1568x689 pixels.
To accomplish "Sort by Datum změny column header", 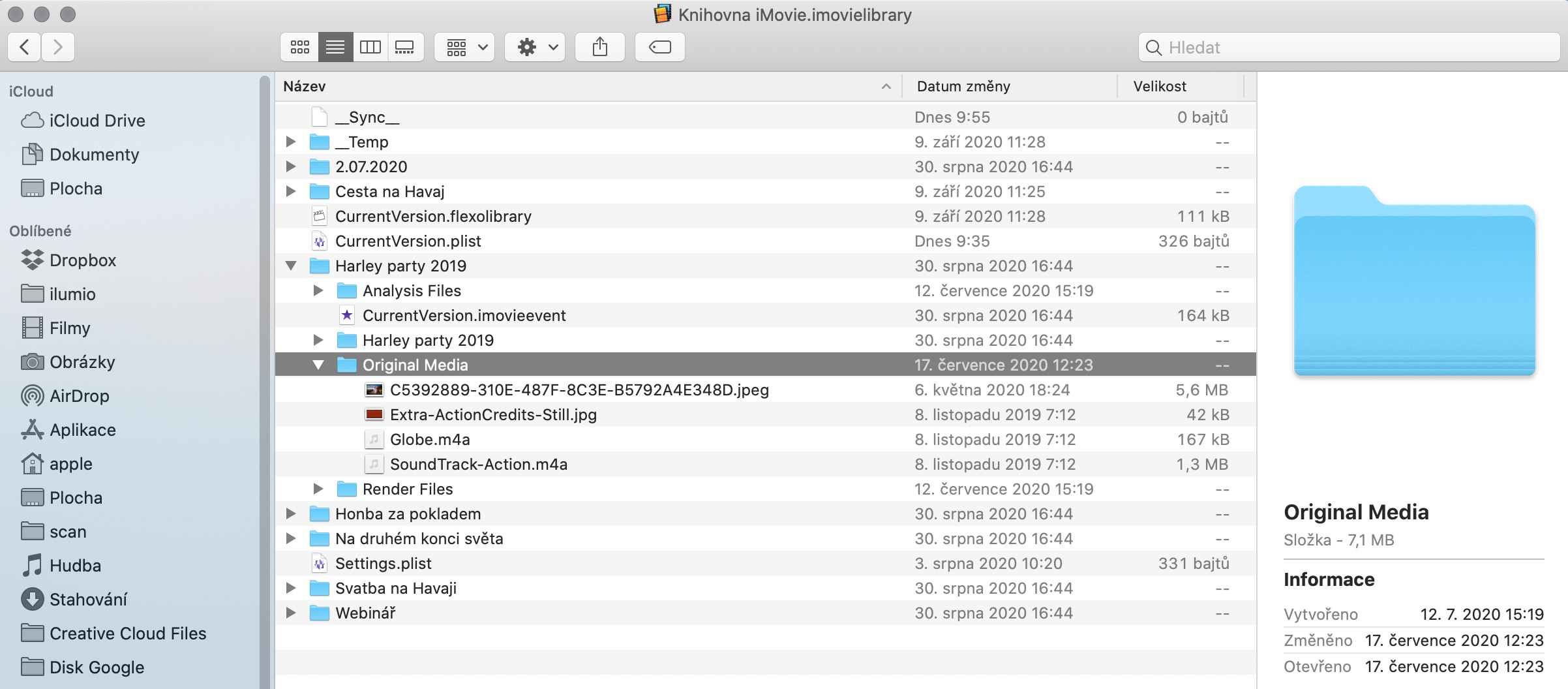I will pyautogui.click(x=963, y=86).
